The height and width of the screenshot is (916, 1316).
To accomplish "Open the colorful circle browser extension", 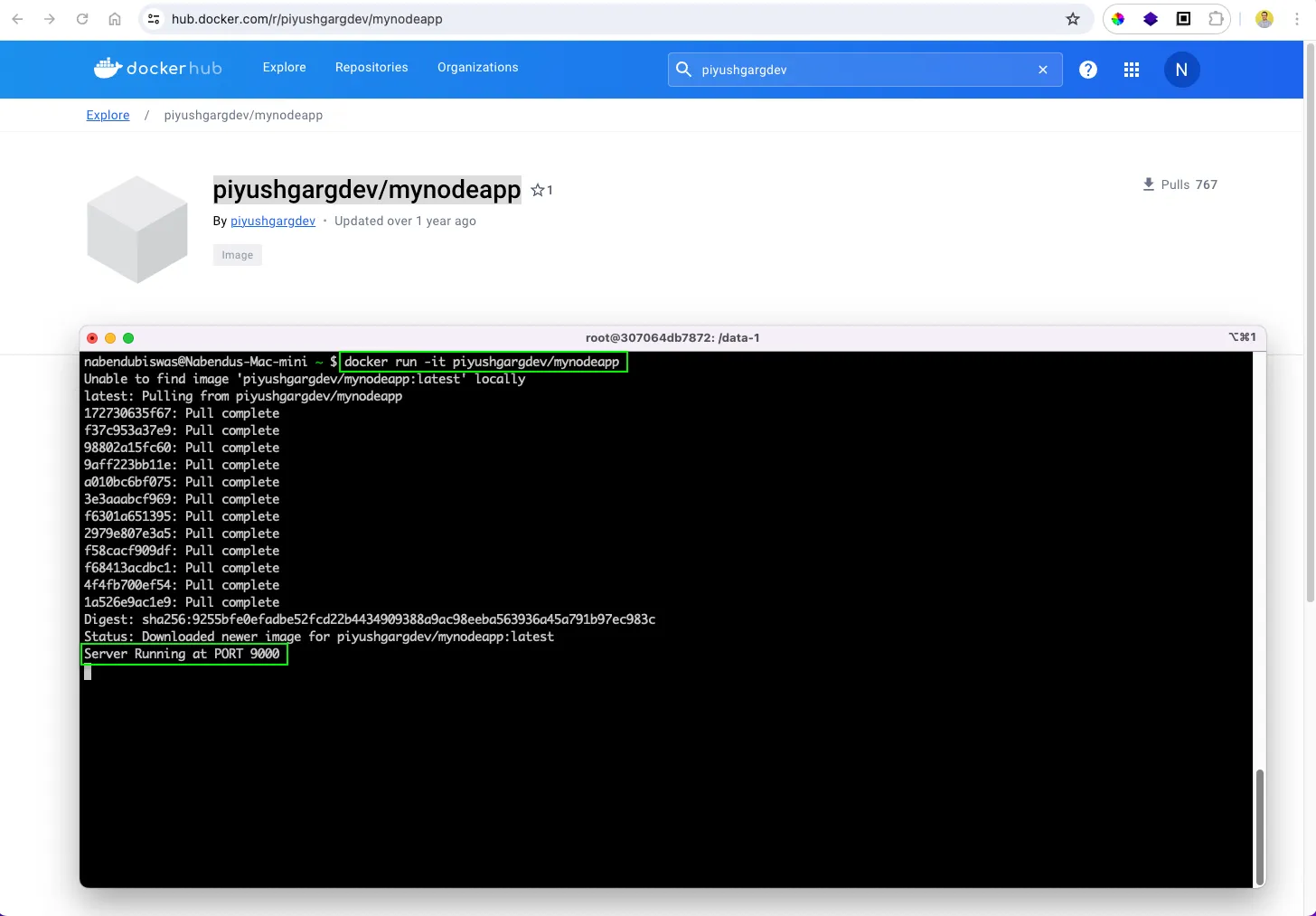I will 1118,19.
